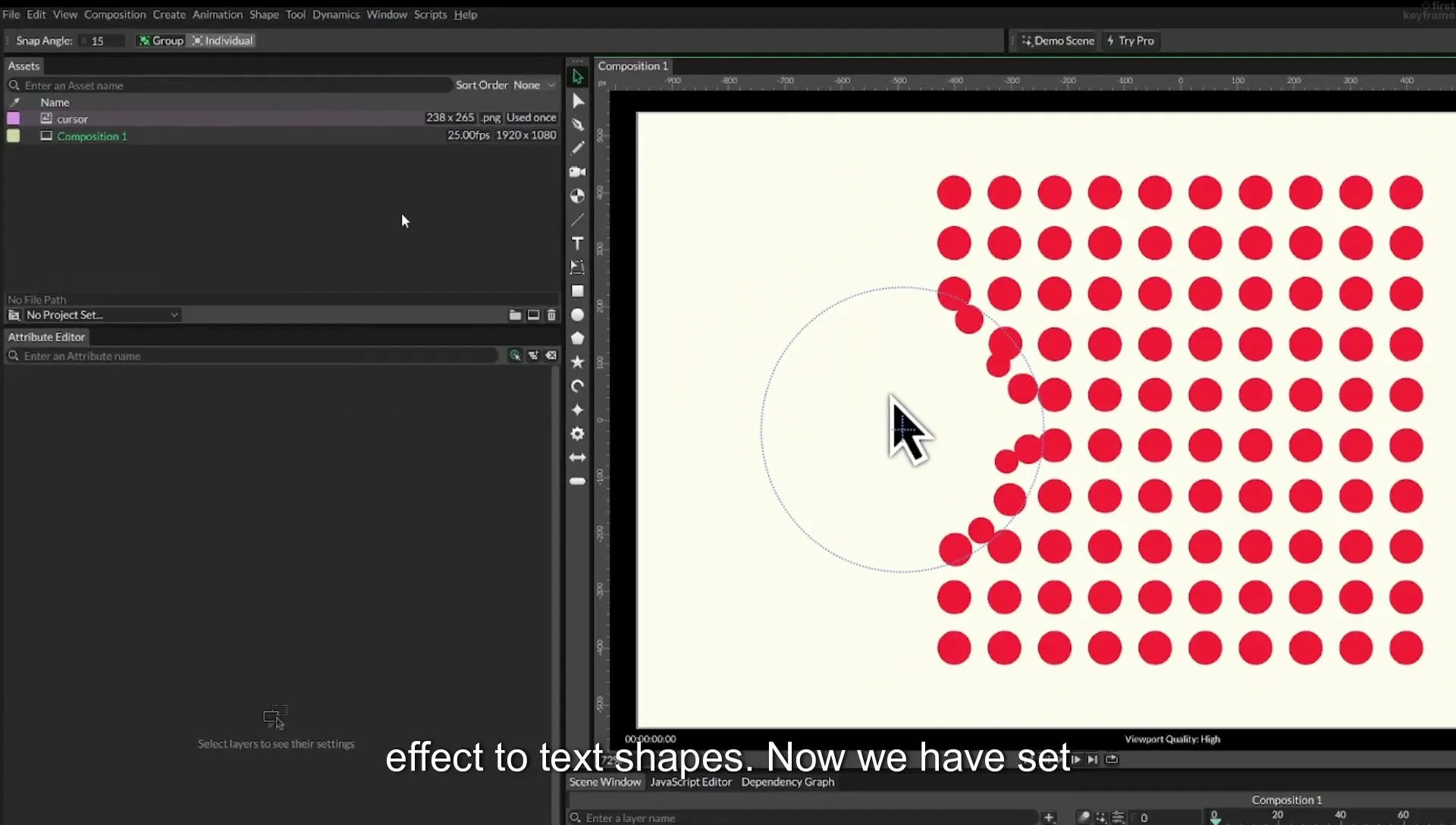Select the Text tool
Viewport: 1456px width, 825px height.
point(578,243)
